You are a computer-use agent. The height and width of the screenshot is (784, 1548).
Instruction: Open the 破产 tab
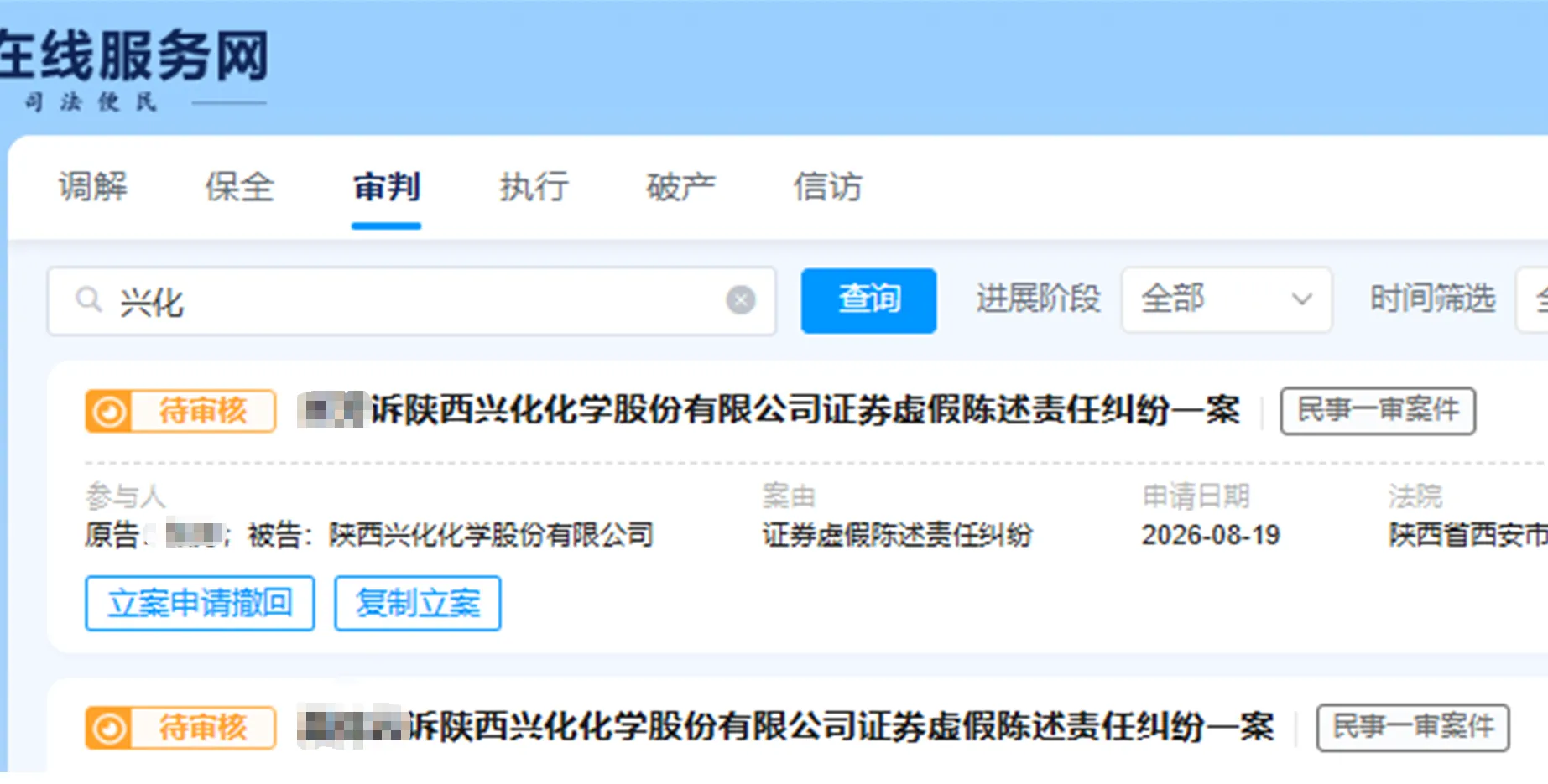(x=680, y=186)
